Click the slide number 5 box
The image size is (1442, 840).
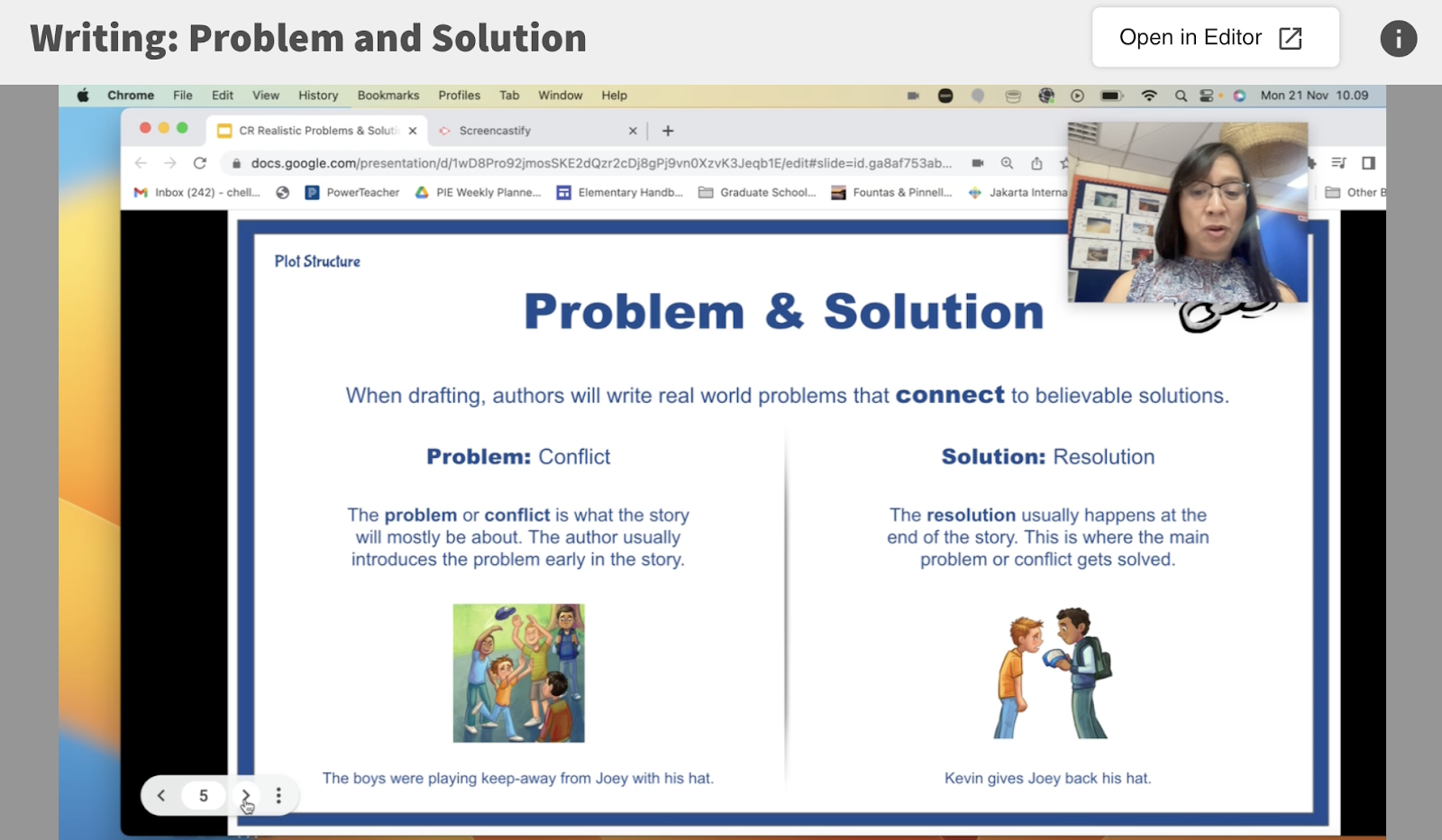point(204,795)
